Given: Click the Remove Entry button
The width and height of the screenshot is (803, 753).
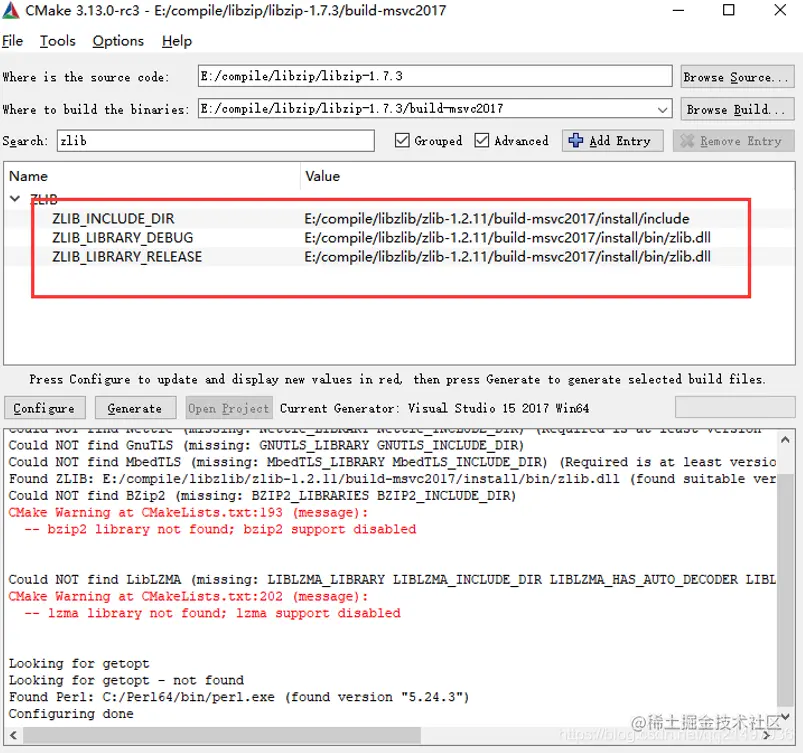Looking at the screenshot, I should [733, 140].
